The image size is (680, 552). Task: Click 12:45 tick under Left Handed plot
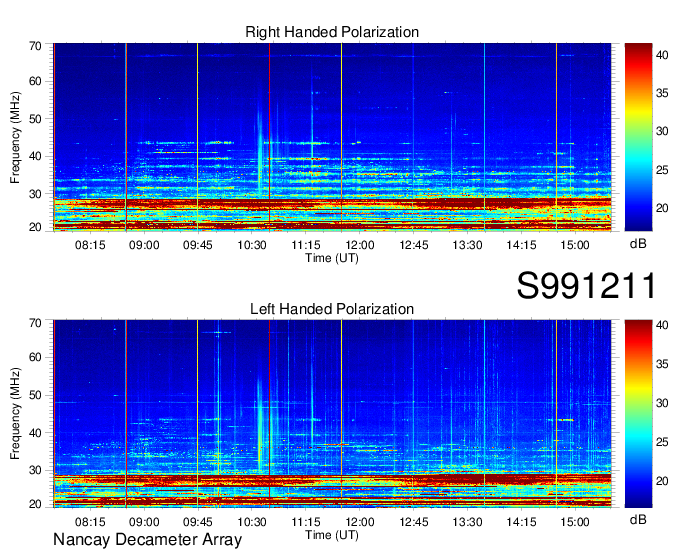click(414, 522)
